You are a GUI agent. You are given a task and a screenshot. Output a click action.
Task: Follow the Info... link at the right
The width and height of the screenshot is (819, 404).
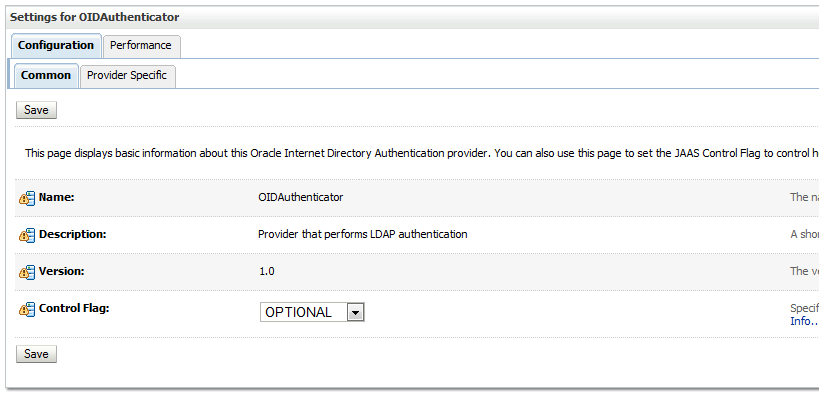click(804, 321)
